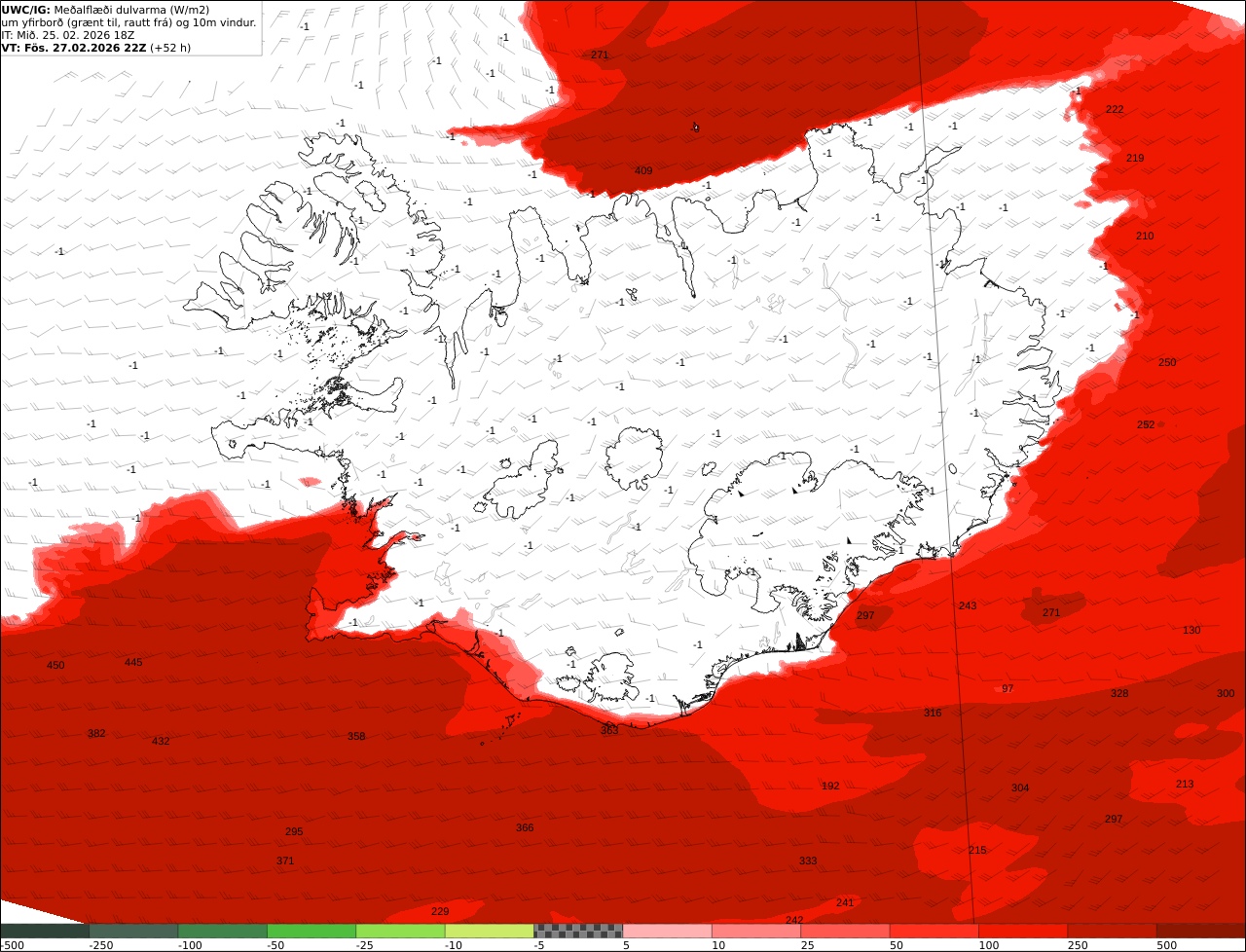Pick the yellow-green swatch from -10 to -5
This screenshot has height=952, width=1246.
[490, 931]
